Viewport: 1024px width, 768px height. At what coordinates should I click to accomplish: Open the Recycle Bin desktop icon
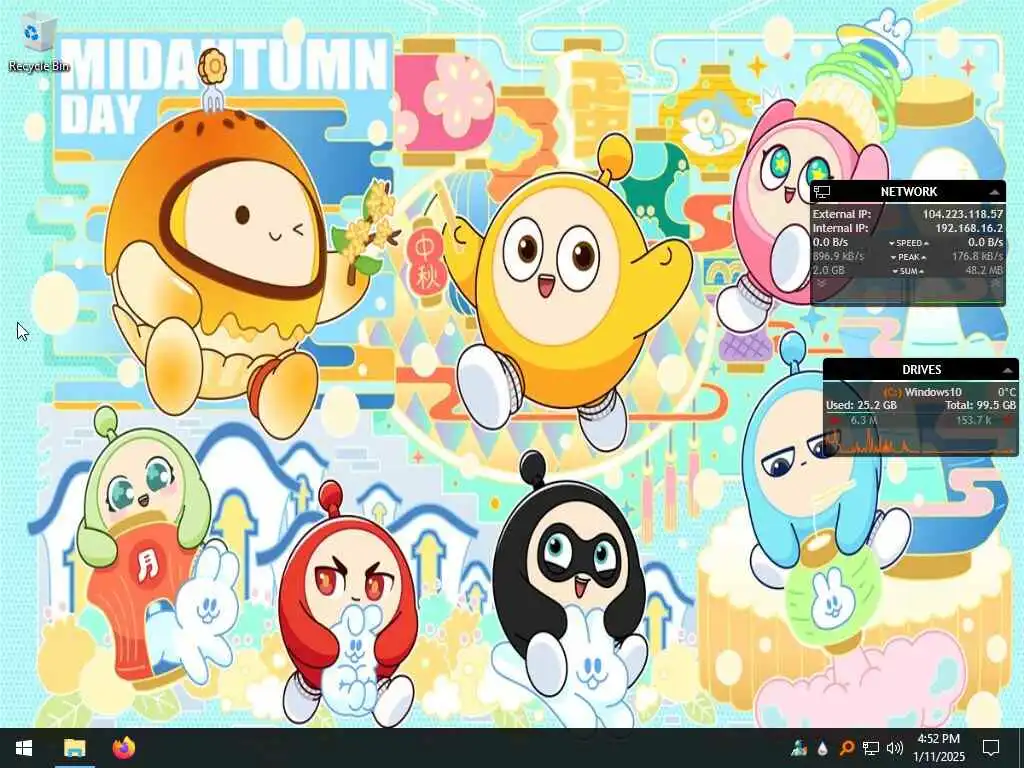click(38, 44)
